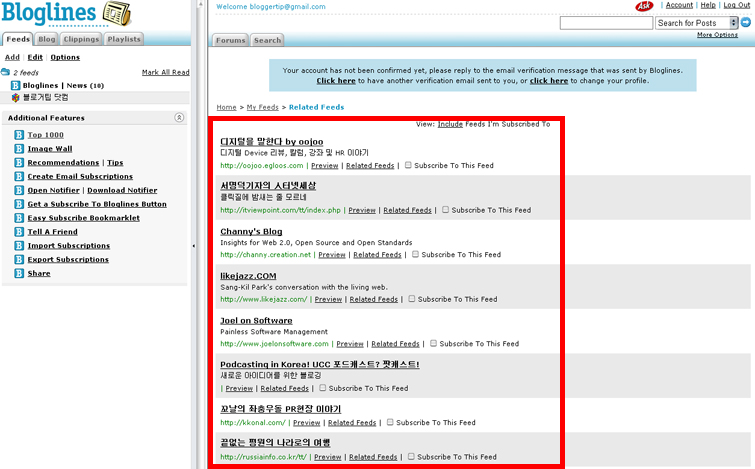Check Subscribe To This Feed for Joel on Software
This screenshot has height=469, width=755.
click(433, 343)
